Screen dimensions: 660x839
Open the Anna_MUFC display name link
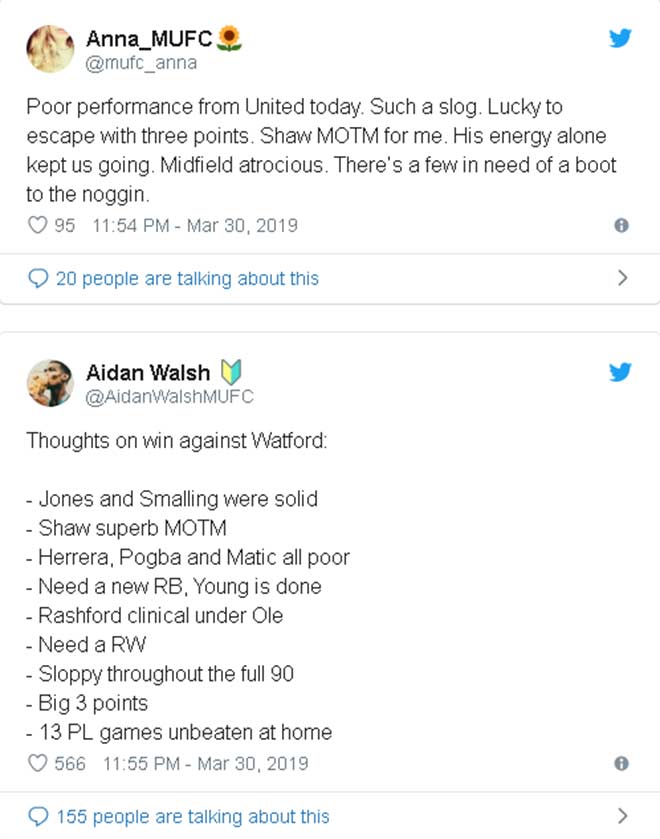150,39
